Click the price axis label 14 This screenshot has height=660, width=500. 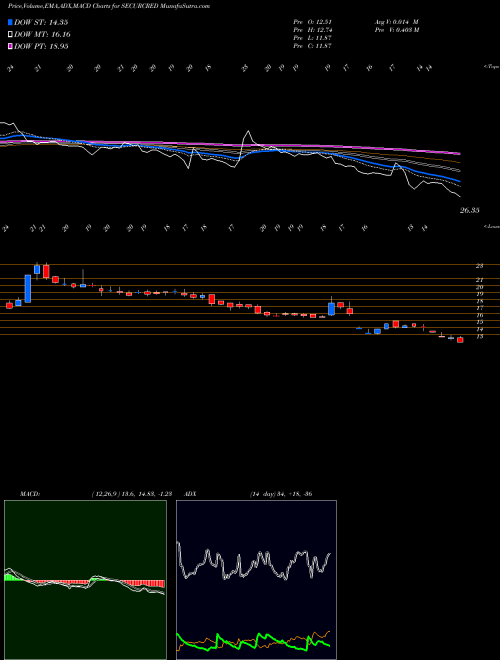(x=479, y=329)
